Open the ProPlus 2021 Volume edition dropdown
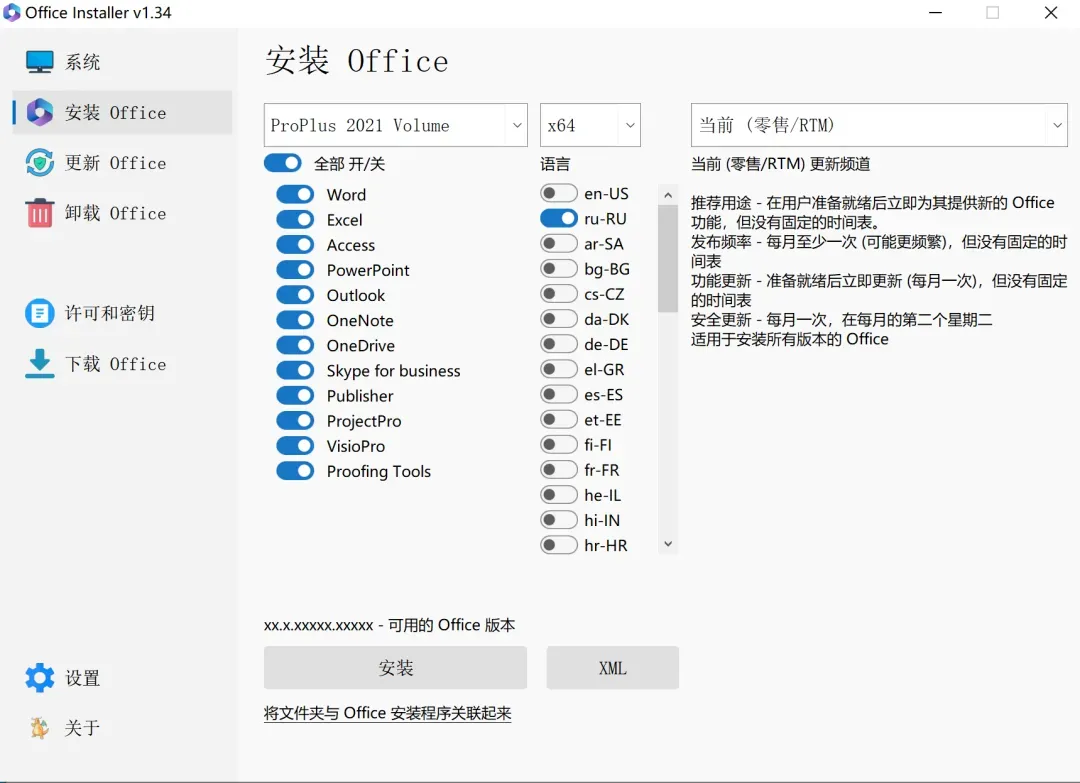 click(395, 125)
